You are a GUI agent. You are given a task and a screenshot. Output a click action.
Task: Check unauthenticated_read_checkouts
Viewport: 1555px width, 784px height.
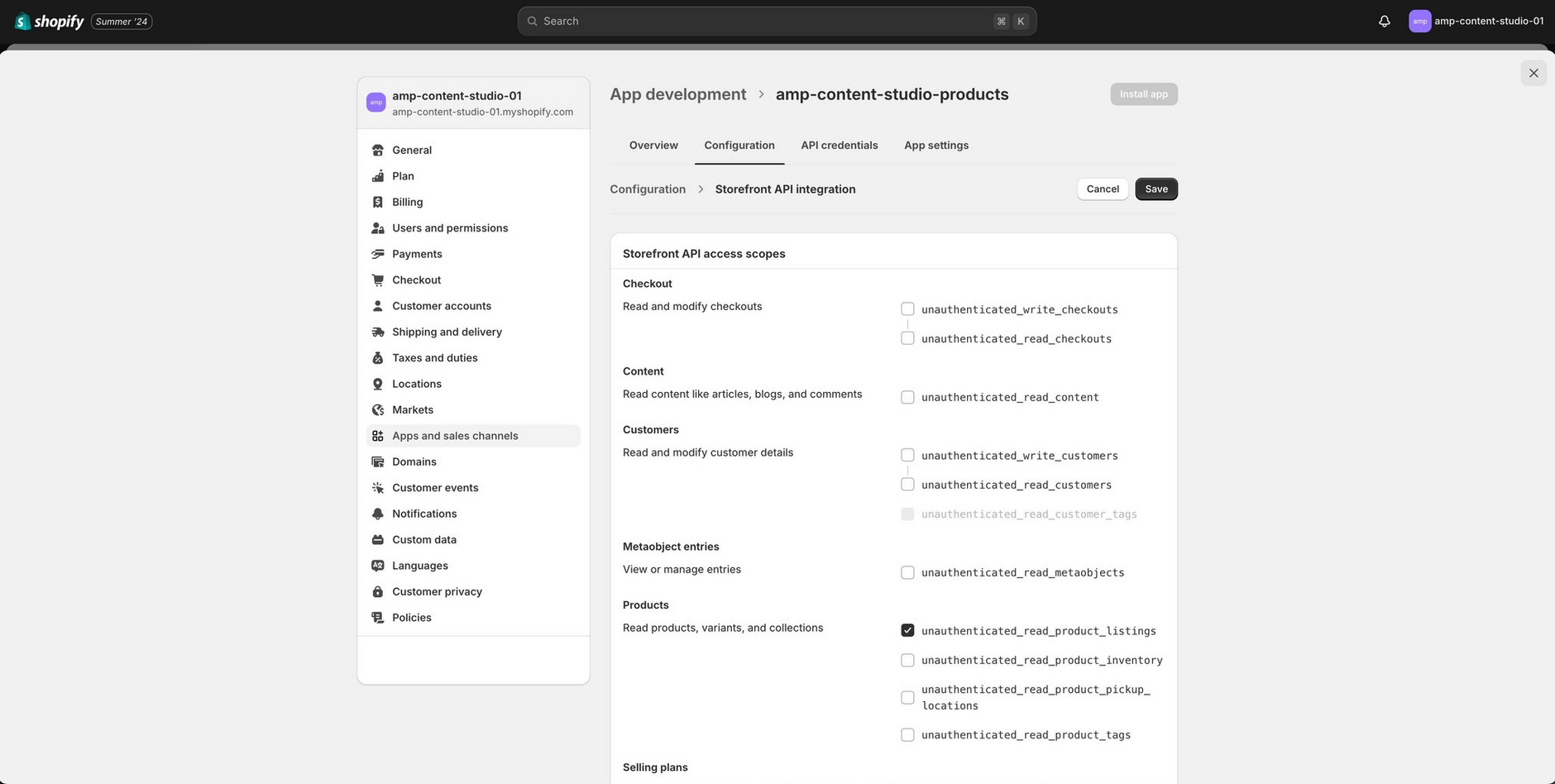(x=907, y=338)
